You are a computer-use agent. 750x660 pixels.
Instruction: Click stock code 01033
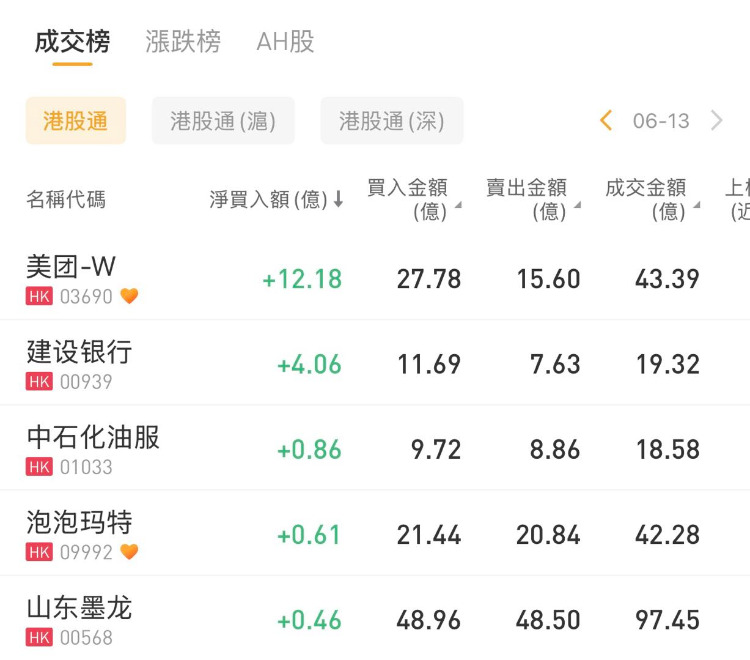coord(86,467)
